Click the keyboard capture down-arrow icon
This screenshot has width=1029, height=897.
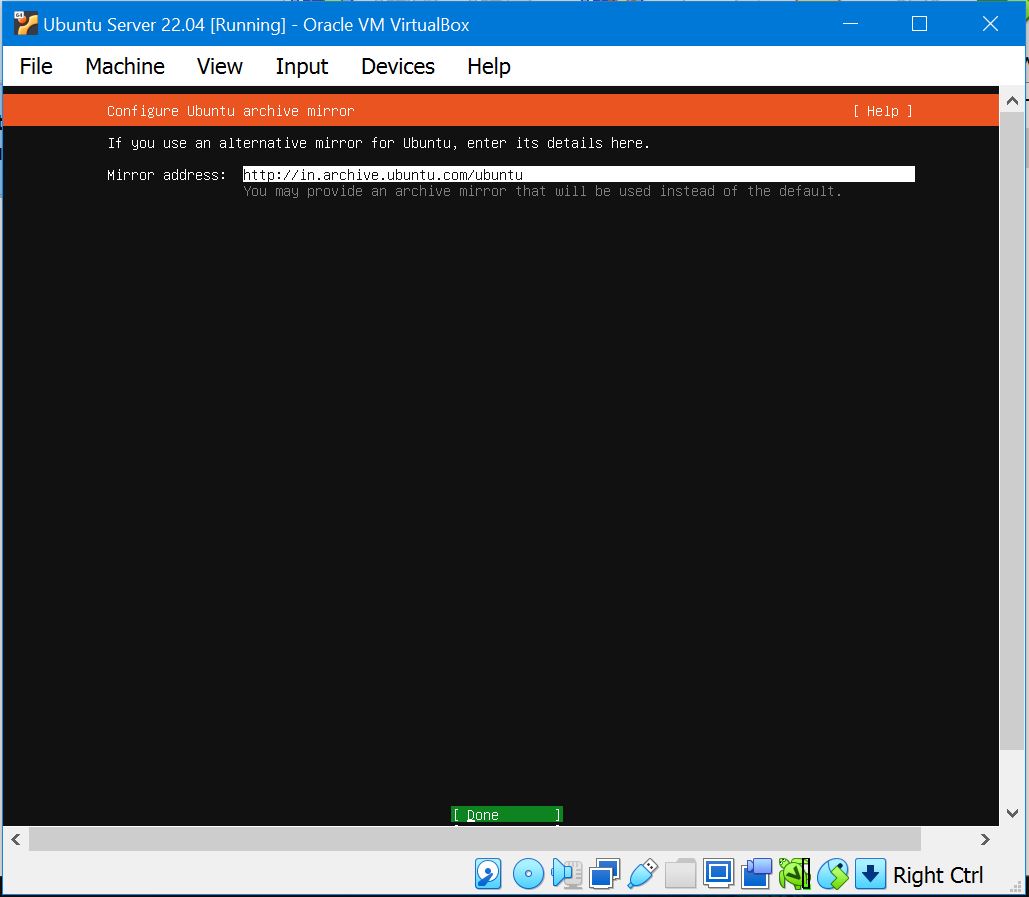point(870,874)
